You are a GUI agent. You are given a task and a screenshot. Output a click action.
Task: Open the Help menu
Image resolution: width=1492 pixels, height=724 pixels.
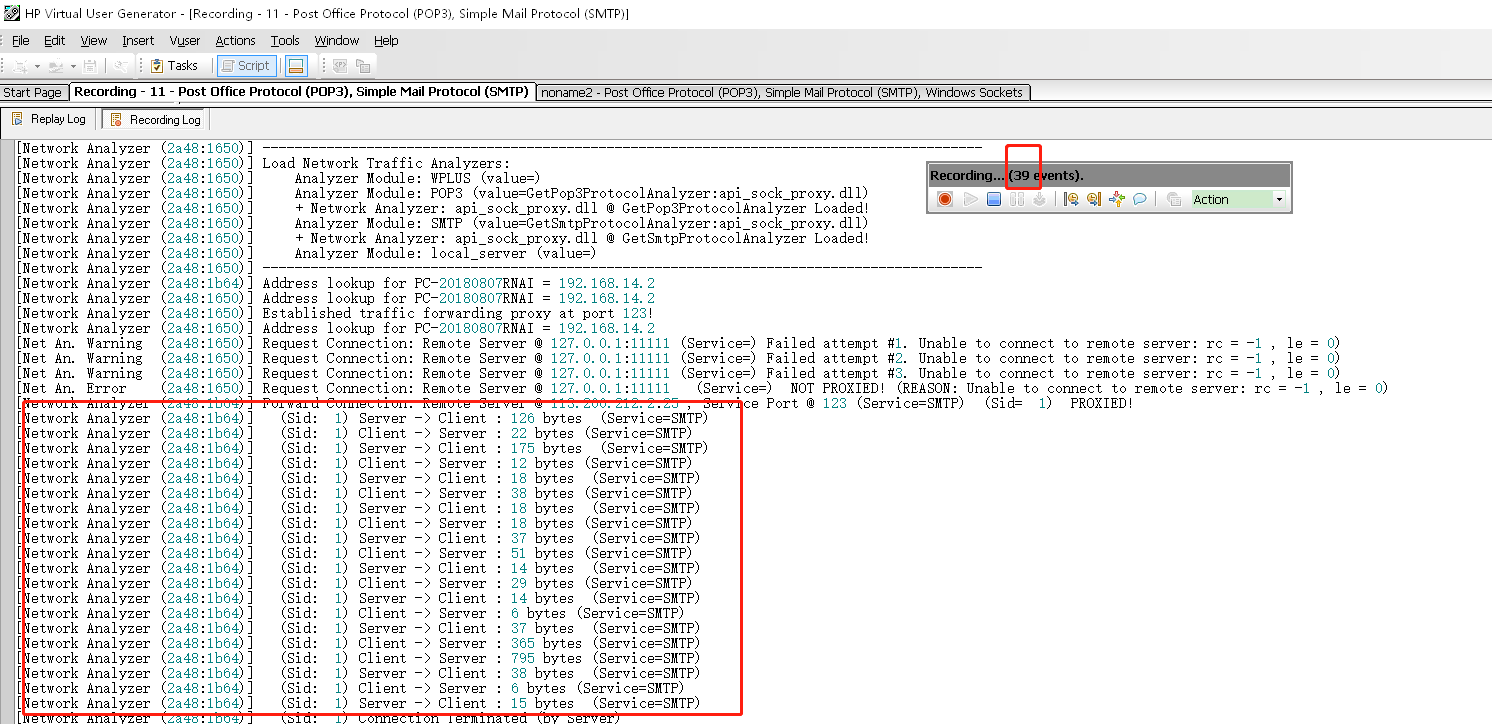pos(386,40)
